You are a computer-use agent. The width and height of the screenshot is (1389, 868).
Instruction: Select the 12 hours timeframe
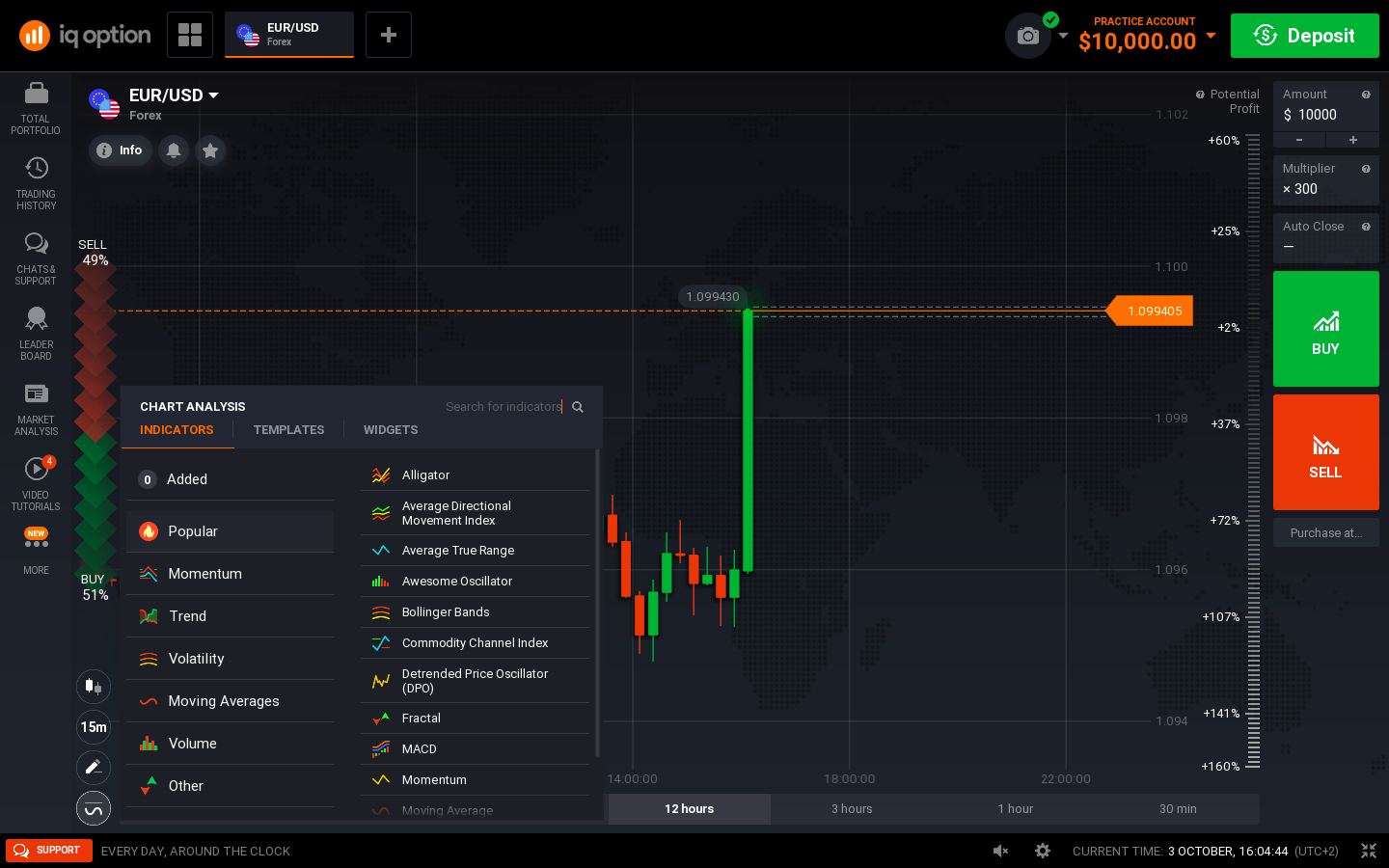pyautogui.click(x=689, y=809)
